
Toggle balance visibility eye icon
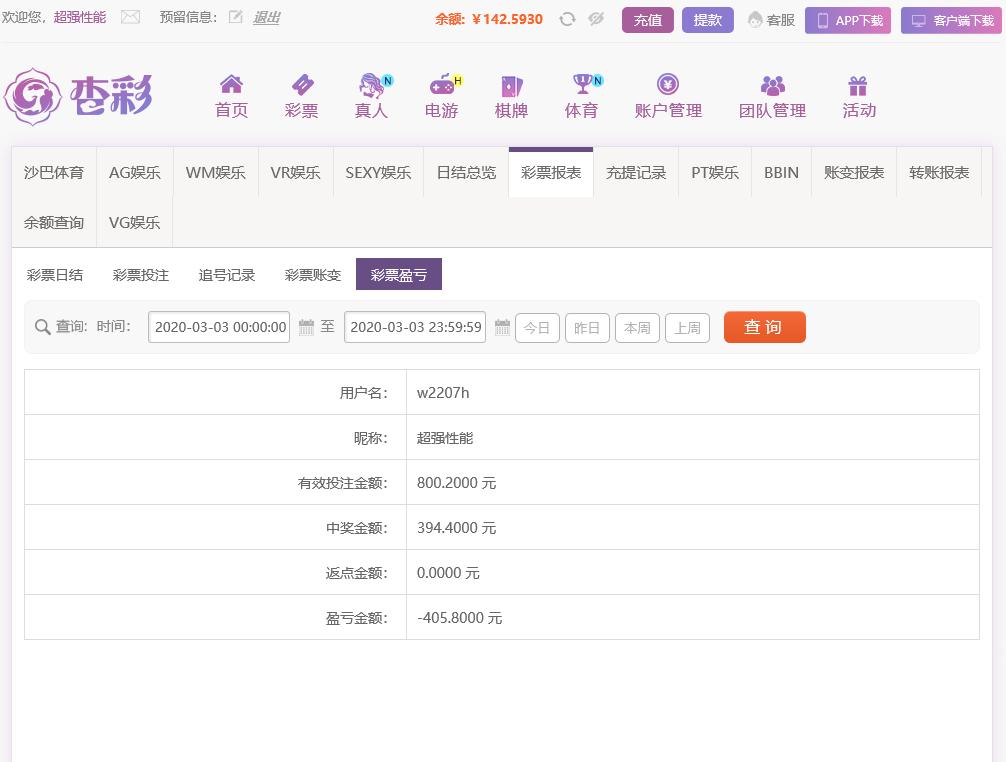point(596,19)
